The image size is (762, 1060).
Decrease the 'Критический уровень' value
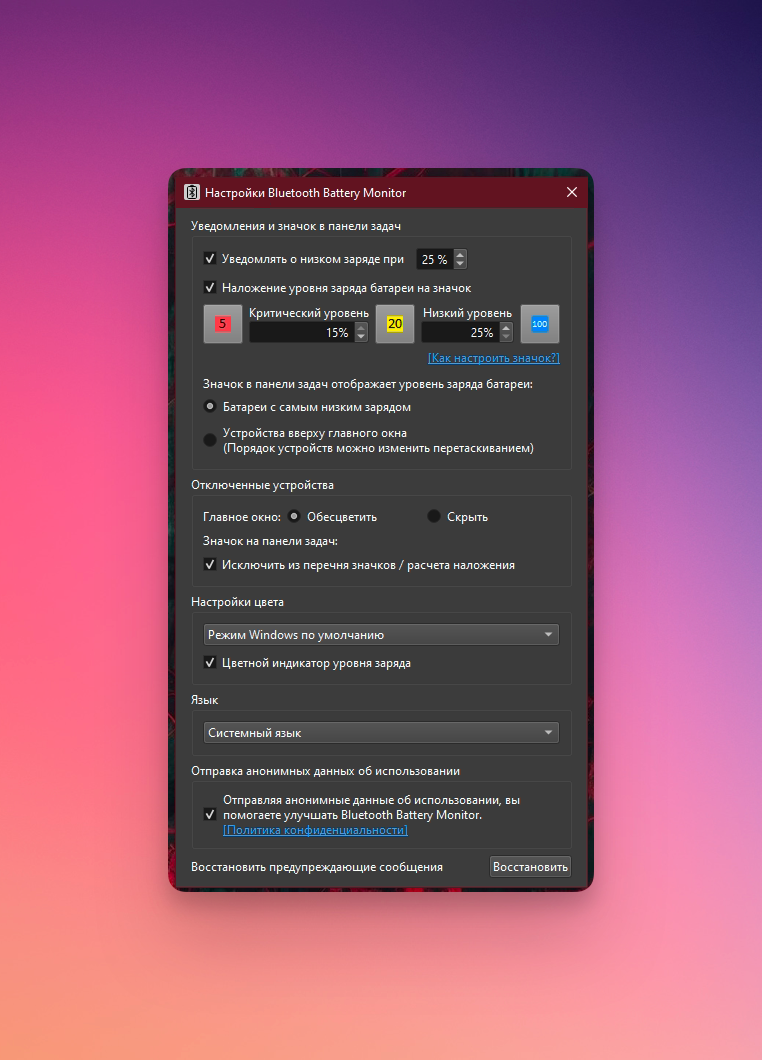(361, 337)
